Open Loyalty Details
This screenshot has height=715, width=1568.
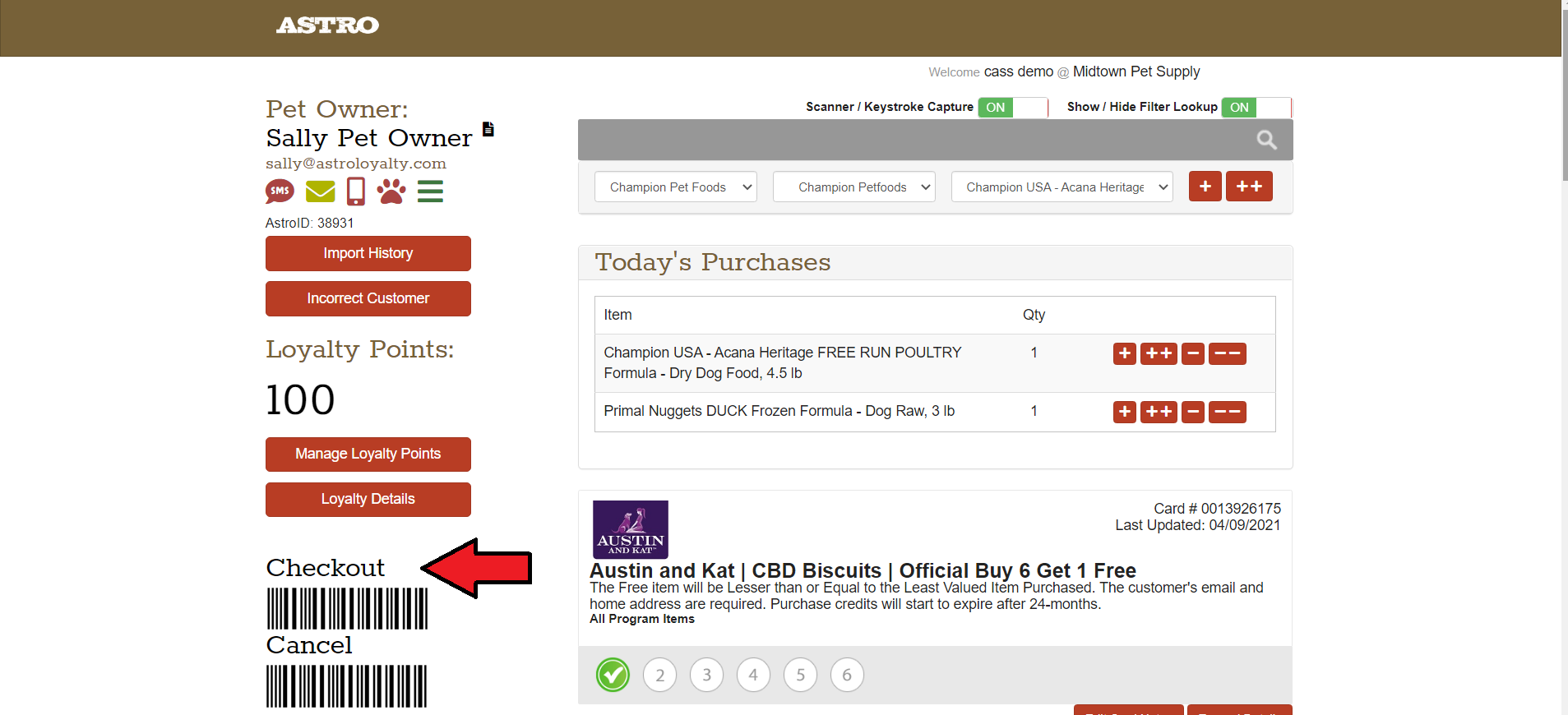click(x=368, y=499)
